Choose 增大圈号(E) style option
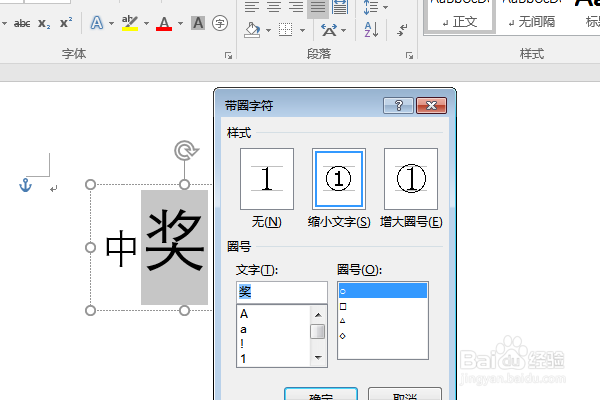Screen dimensions: 600x400 pos(411,179)
